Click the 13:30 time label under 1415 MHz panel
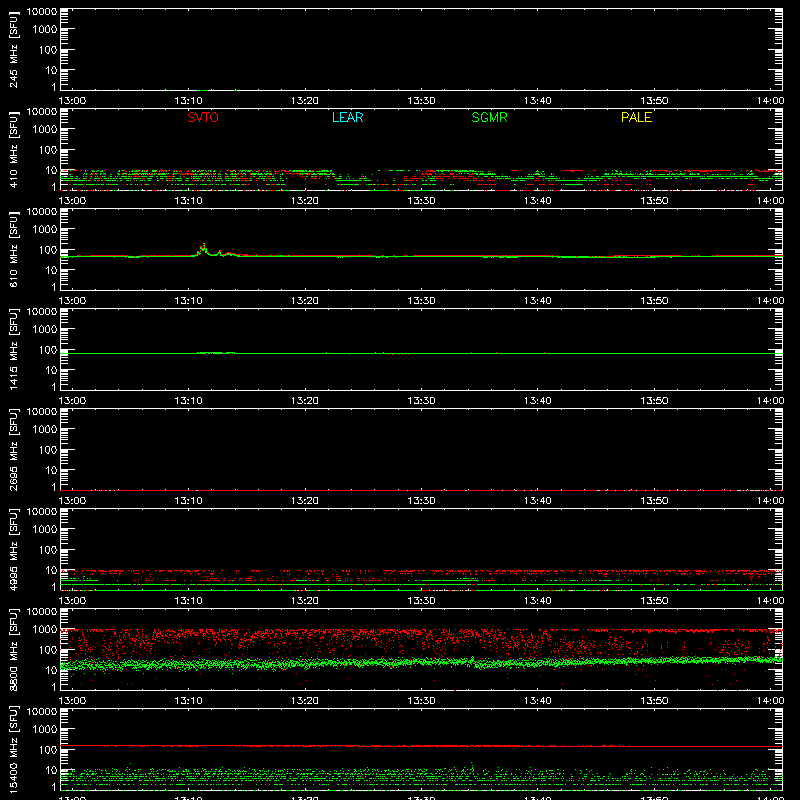 (x=421, y=401)
